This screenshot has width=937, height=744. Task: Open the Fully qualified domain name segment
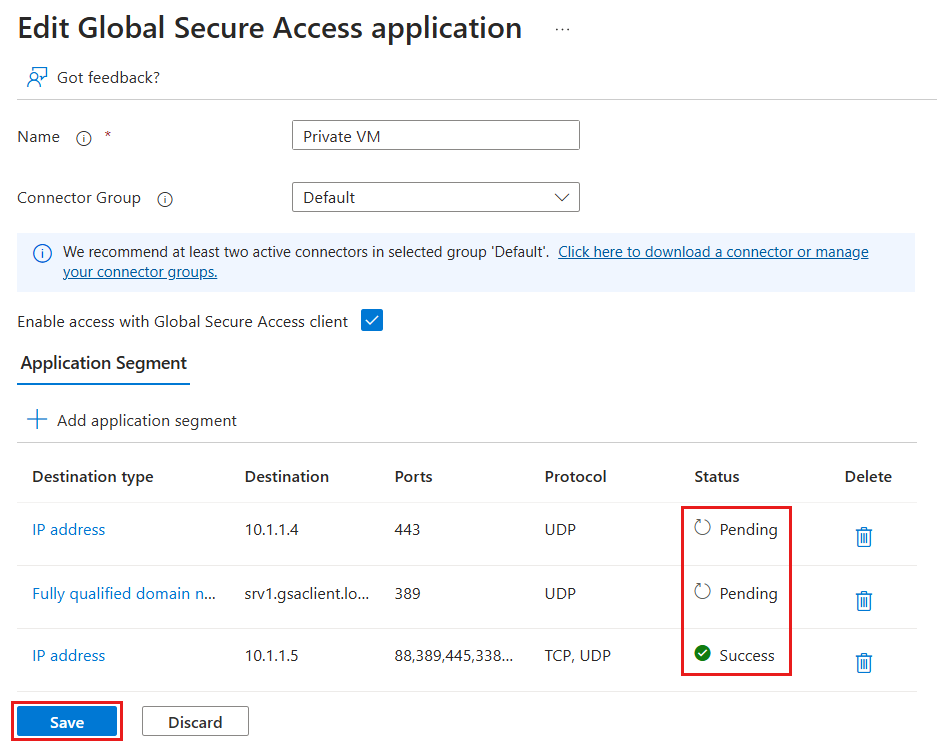(124, 593)
